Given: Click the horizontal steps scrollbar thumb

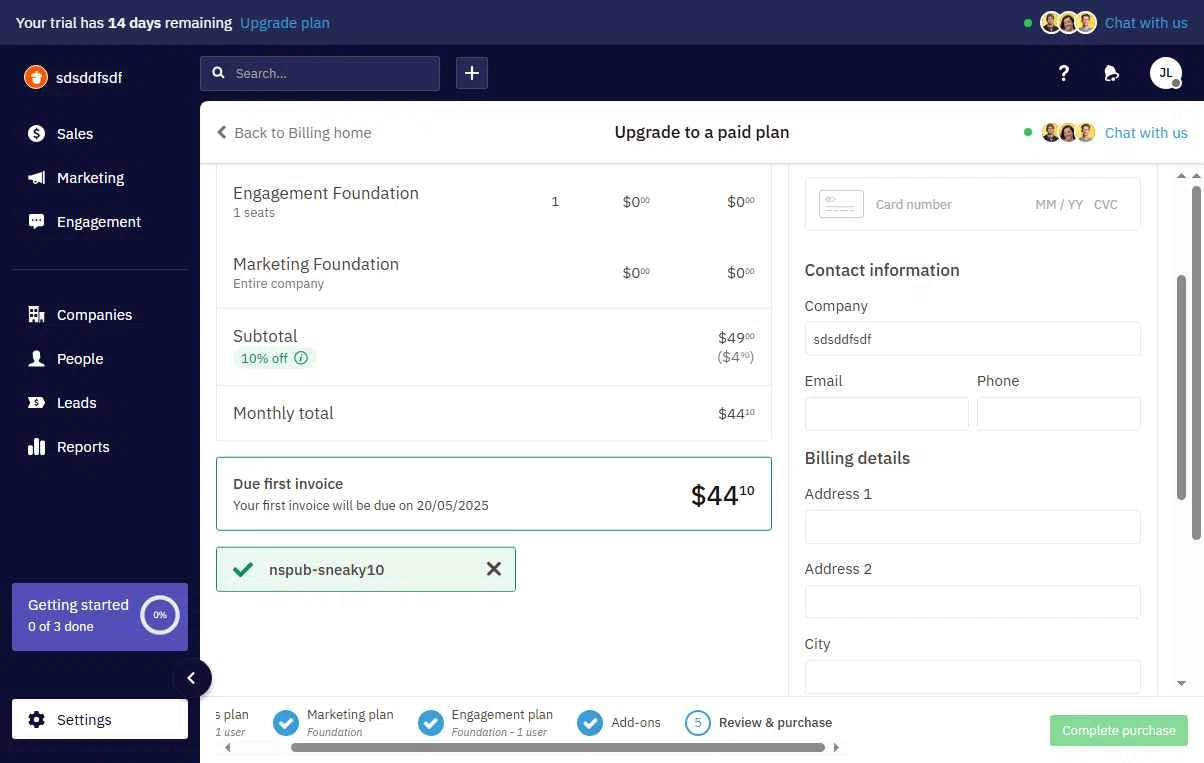Looking at the screenshot, I should tap(558, 747).
